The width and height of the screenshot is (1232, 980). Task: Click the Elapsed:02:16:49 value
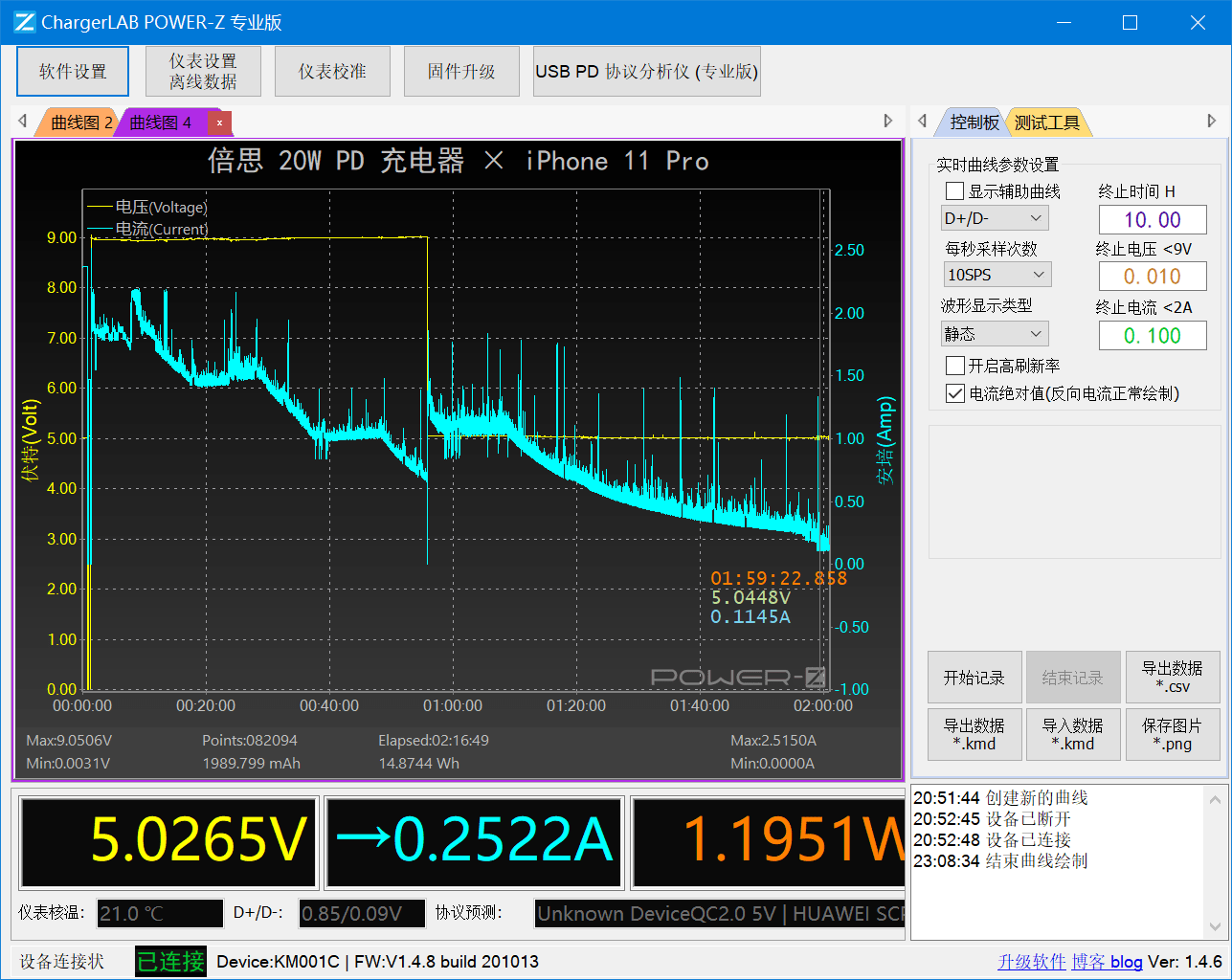tap(434, 741)
